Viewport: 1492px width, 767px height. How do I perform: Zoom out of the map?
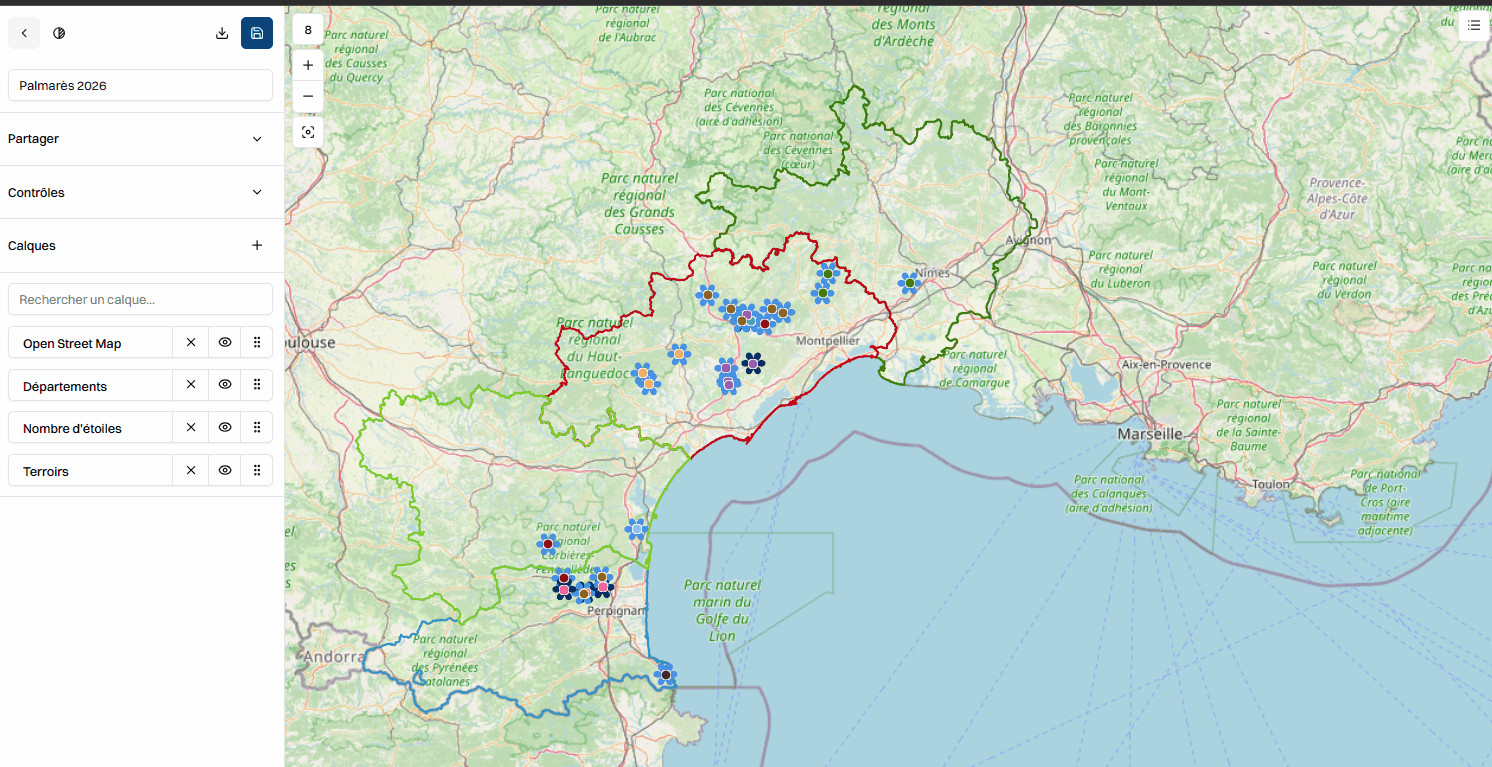click(x=308, y=96)
